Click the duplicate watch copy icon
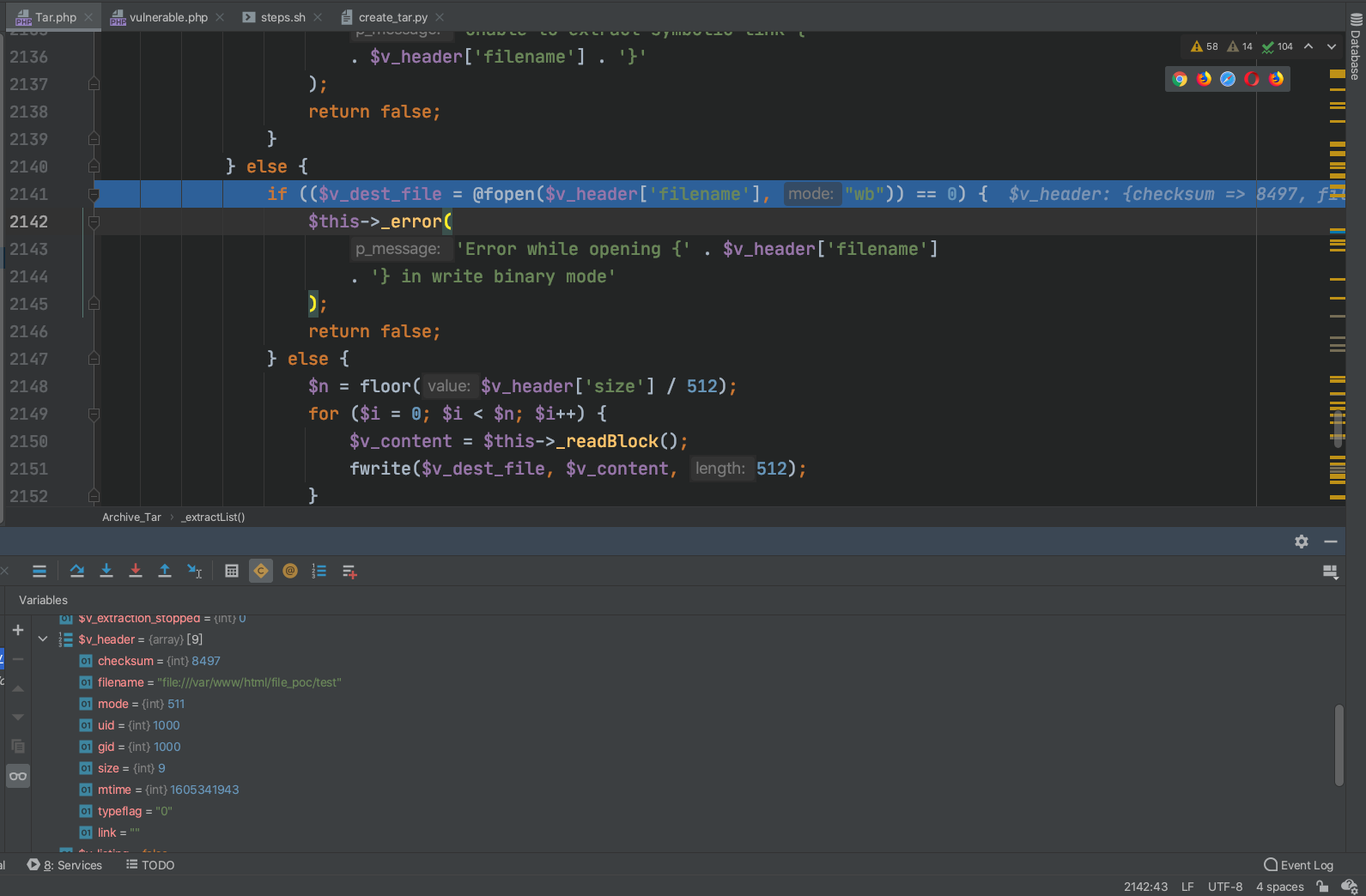 coord(18,747)
